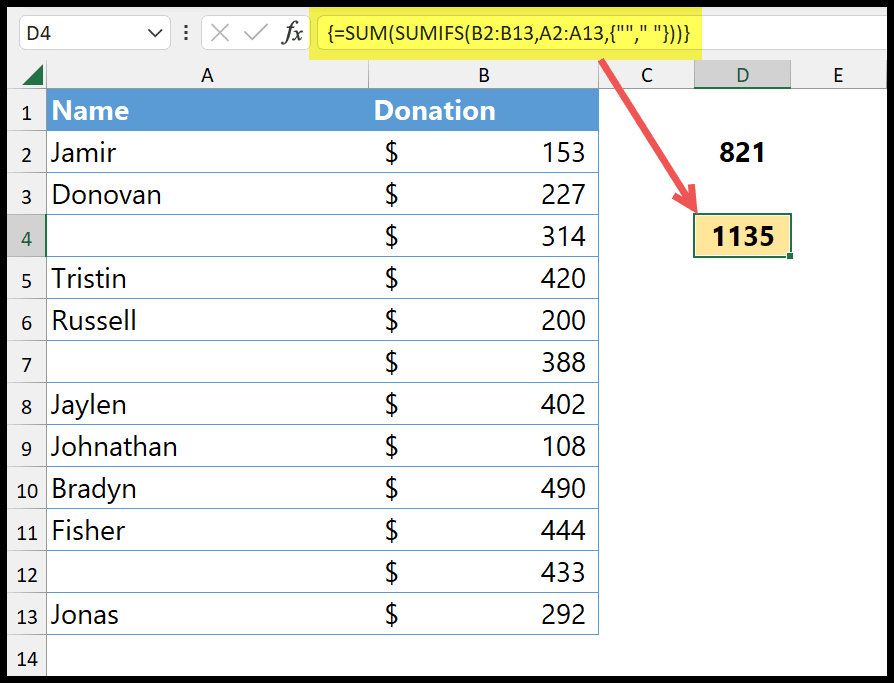Select row 3 header
The width and height of the screenshot is (894, 683).
[x=27, y=194]
